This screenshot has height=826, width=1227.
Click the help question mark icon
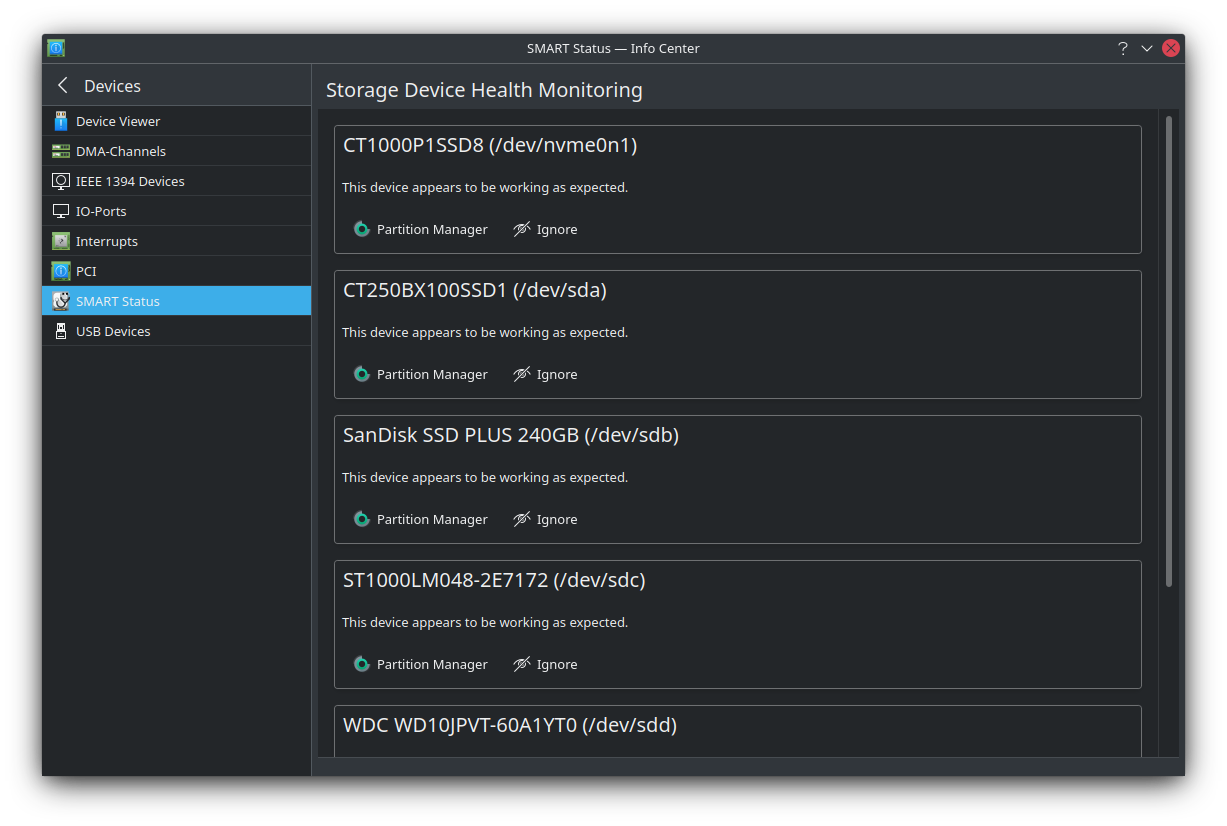[x=1122, y=48]
